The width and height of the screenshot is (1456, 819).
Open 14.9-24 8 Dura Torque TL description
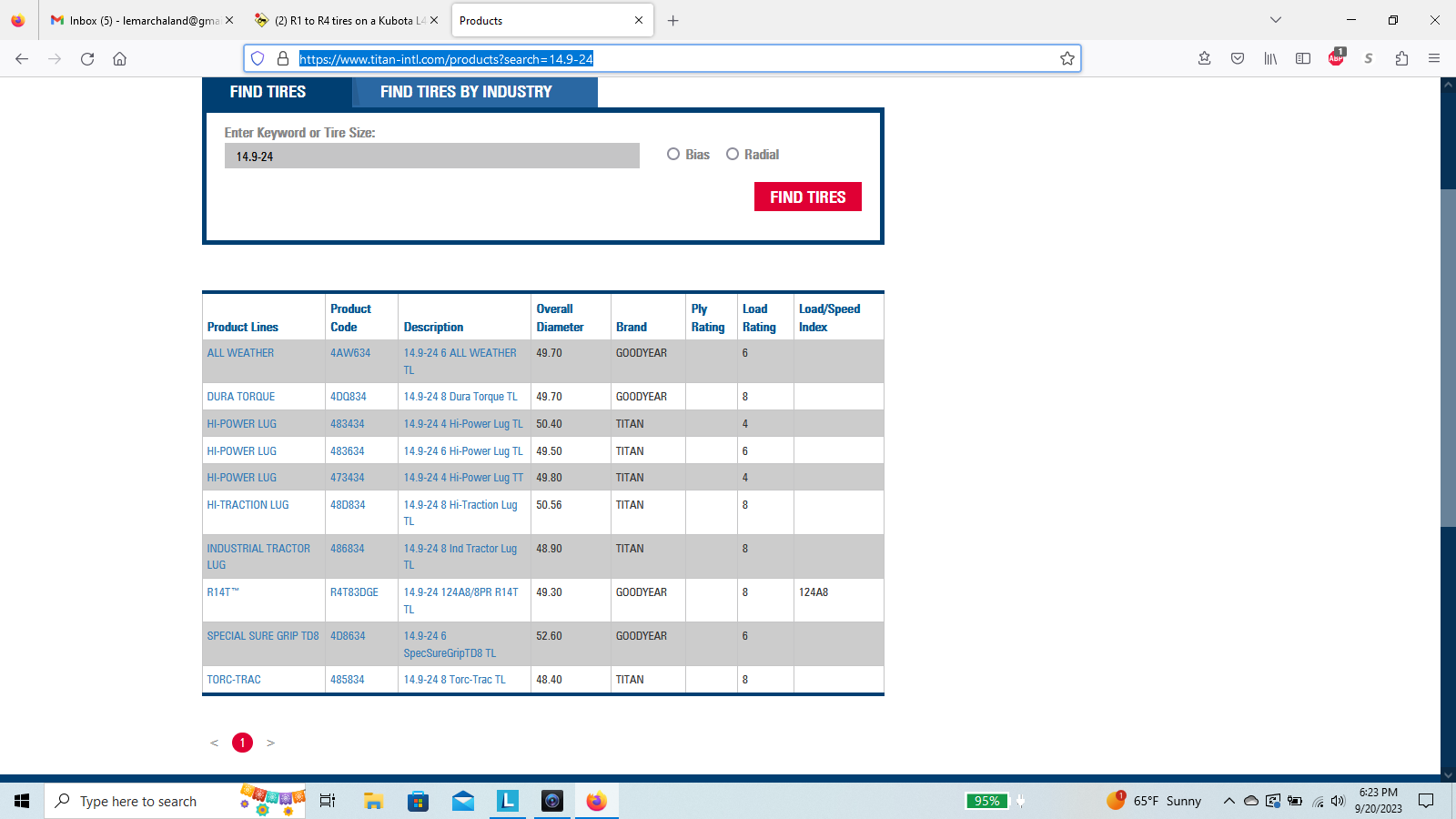tap(460, 397)
